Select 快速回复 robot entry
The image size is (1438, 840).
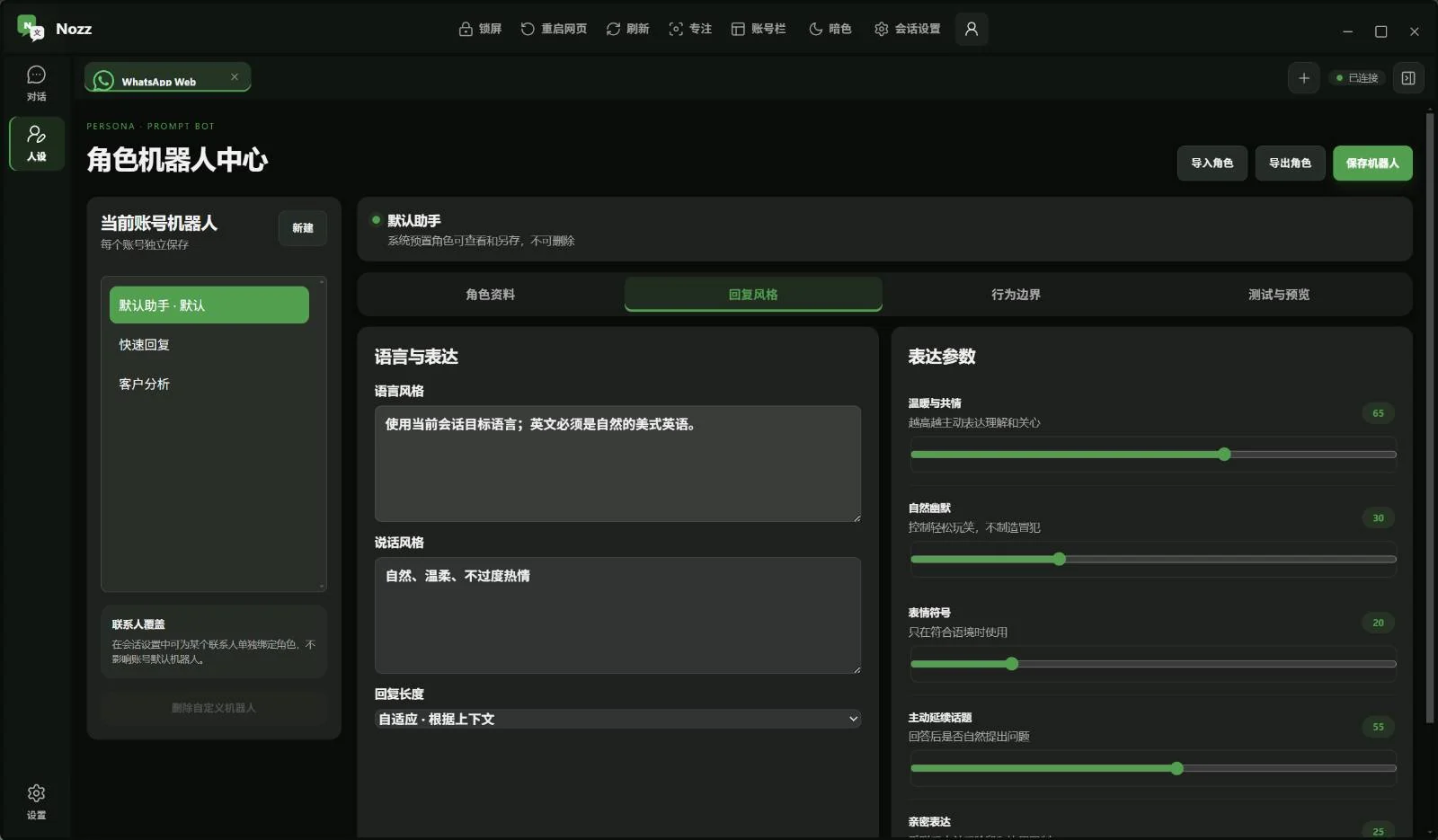(x=209, y=345)
